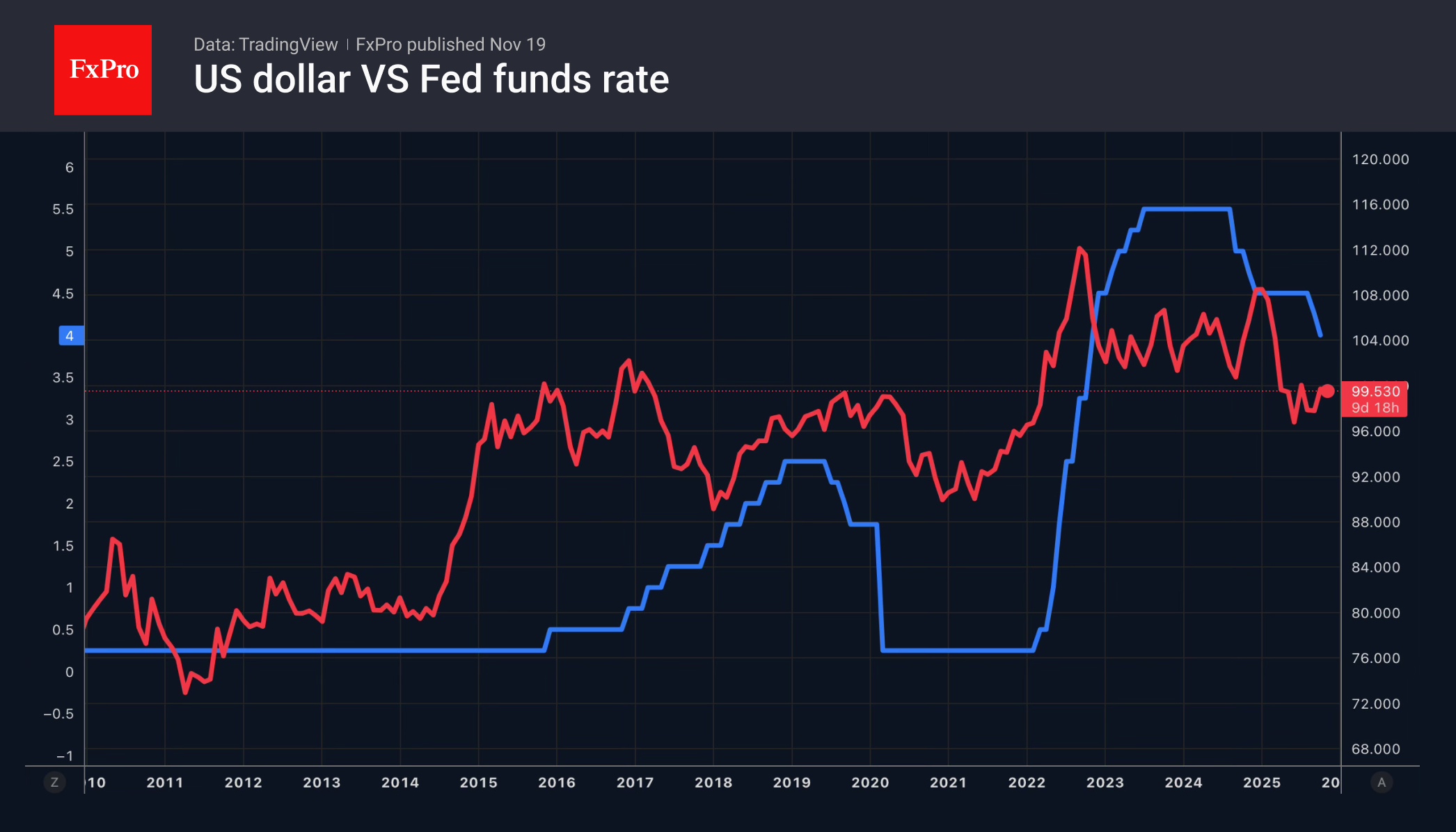Click the 'FxPro published Nov 19' text
The image size is (1456, 832).
450,45
